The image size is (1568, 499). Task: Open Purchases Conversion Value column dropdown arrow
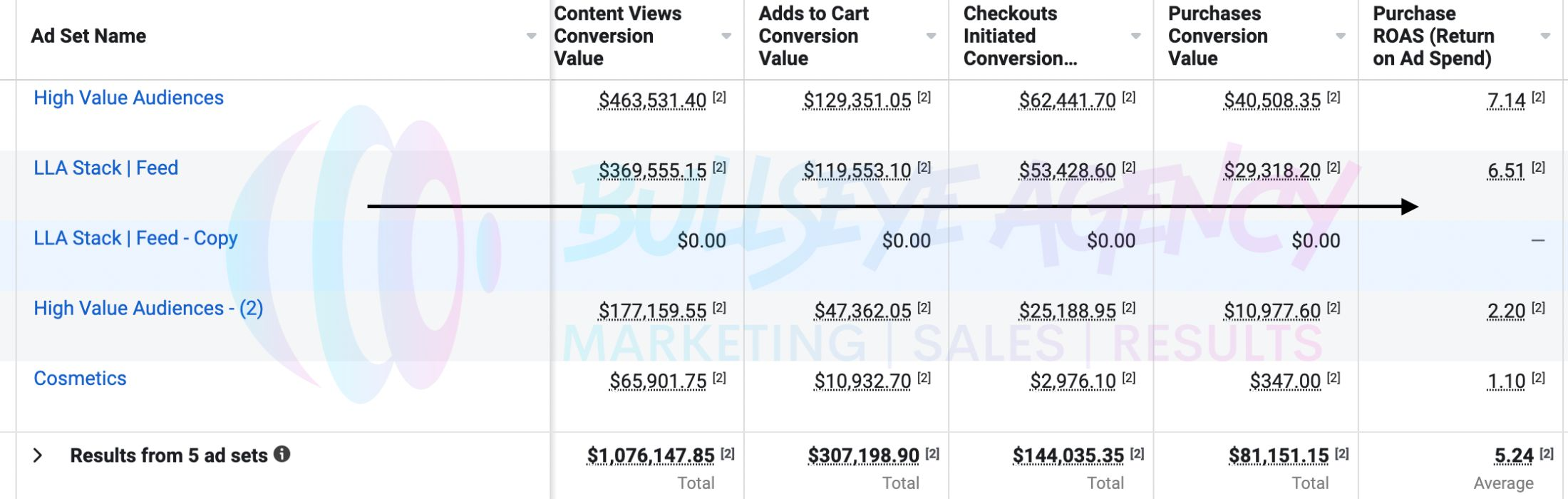point(1340,36)
